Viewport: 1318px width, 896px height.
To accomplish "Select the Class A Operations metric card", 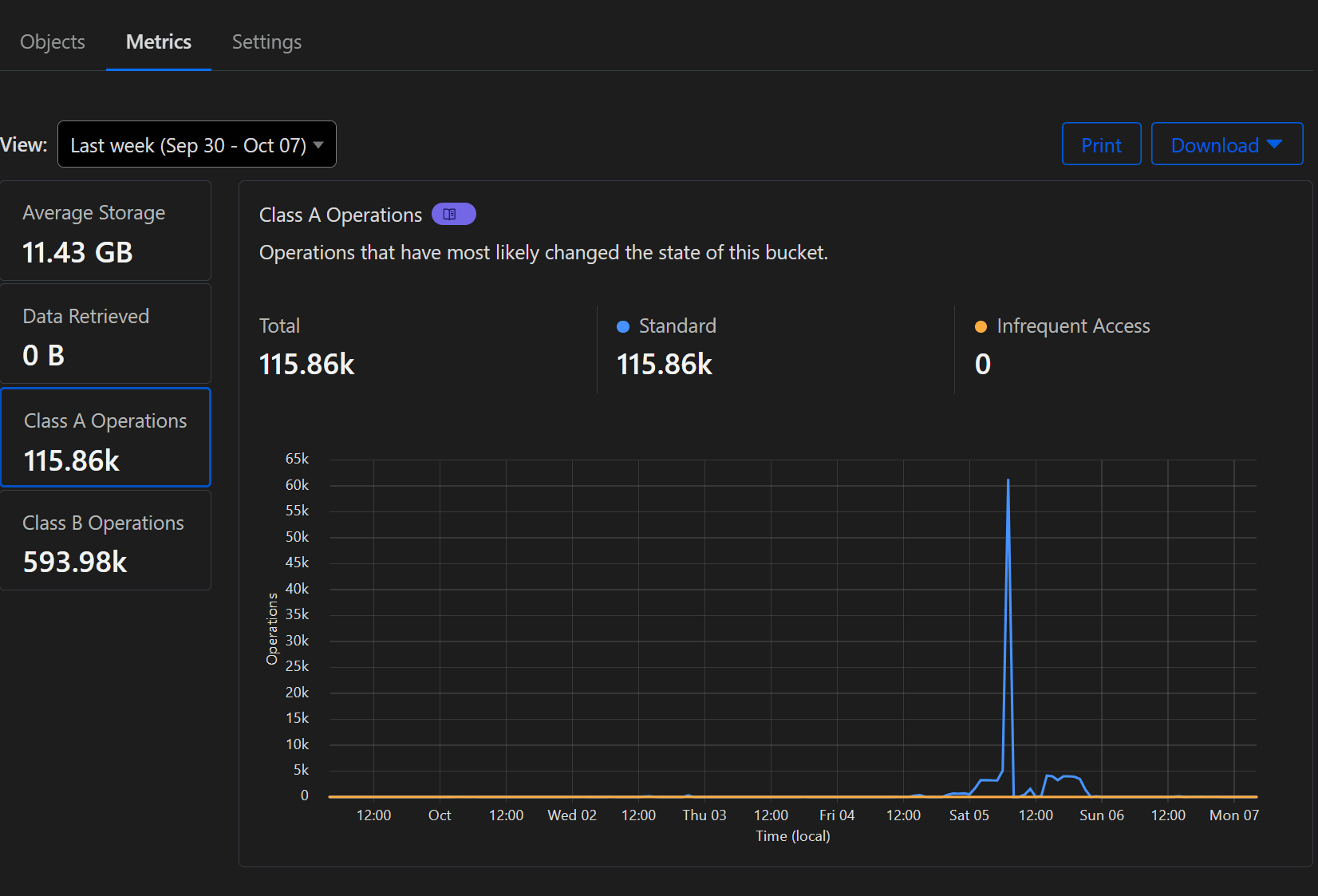I will [105, 437].
